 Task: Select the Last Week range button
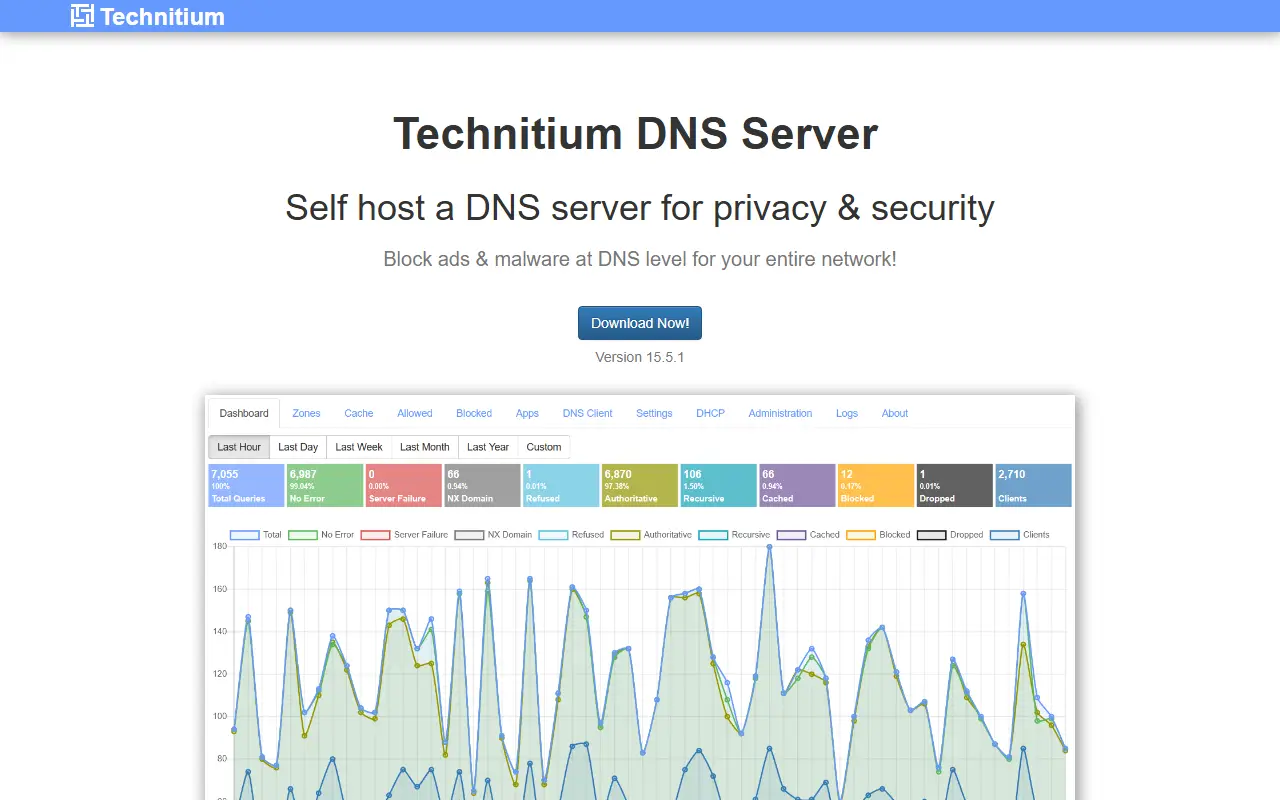pyautogui.click(x=359, y=447)
